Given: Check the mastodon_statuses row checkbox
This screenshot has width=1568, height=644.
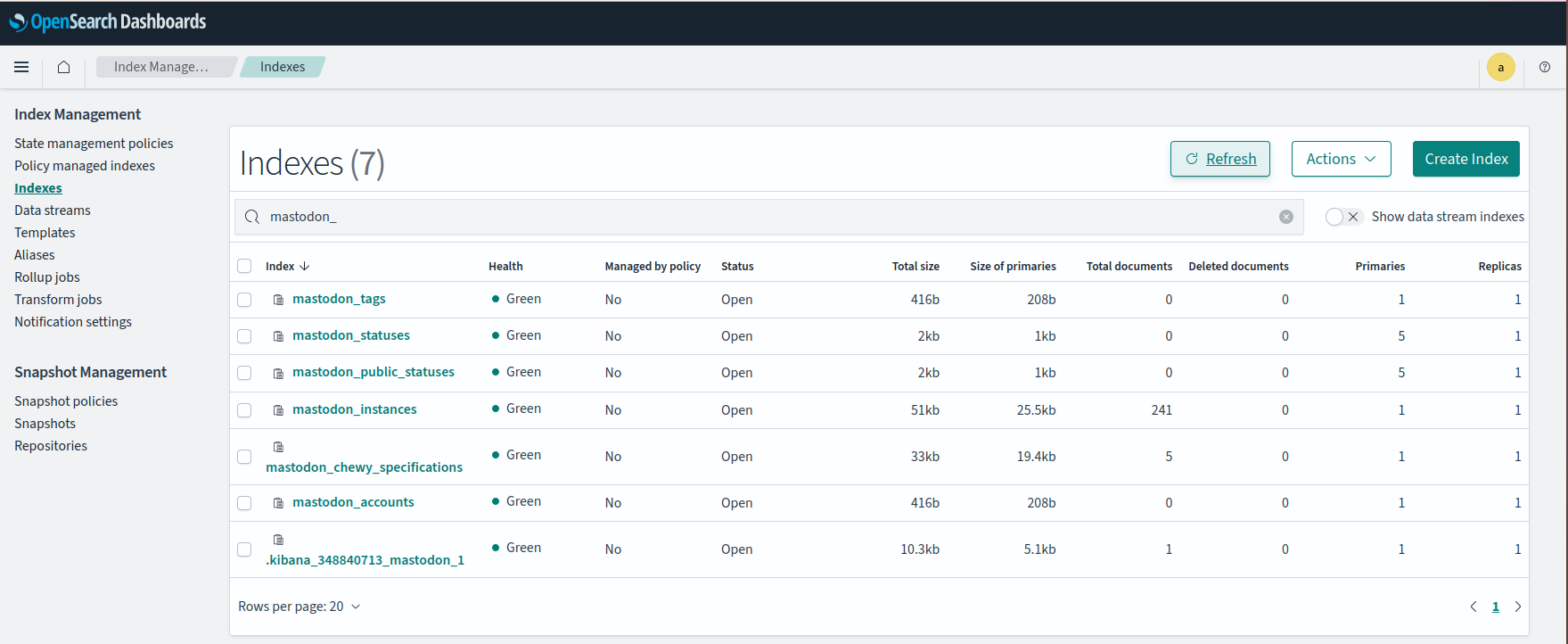Looking at the screenshot, I should 244,336.
